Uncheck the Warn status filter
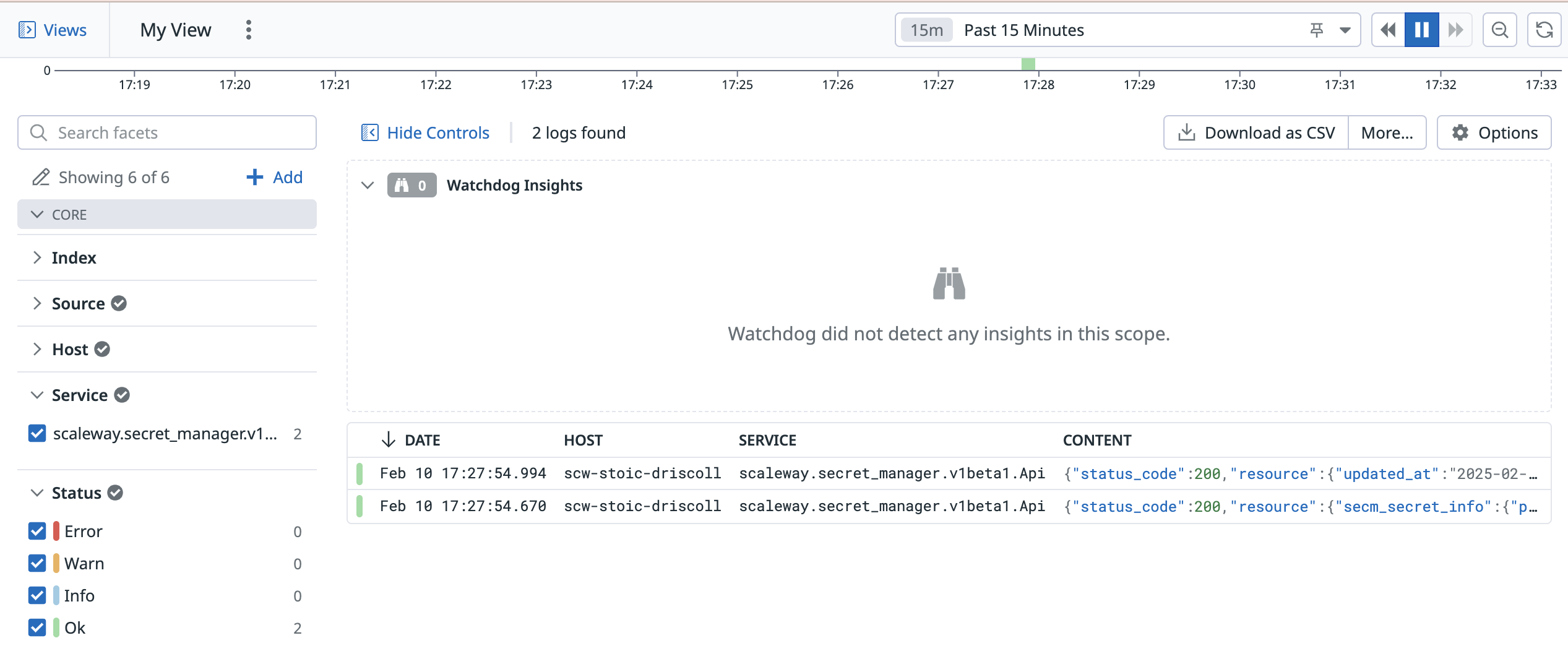1568x651 pixels. point(37,563)
